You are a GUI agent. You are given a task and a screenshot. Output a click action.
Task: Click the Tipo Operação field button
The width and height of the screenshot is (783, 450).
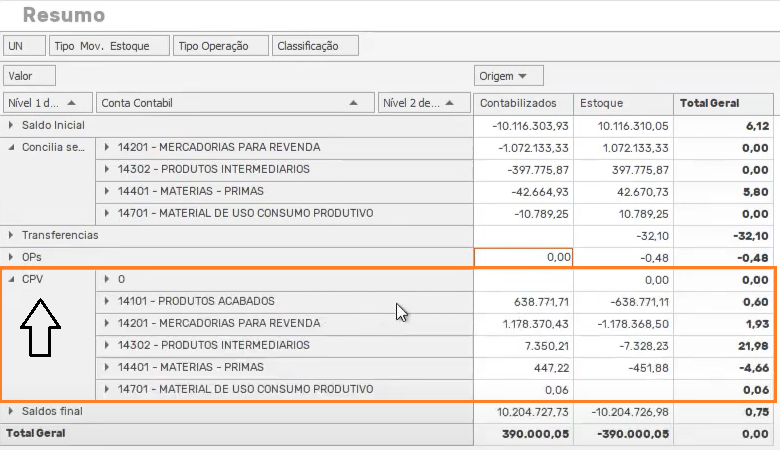click(221, 46)
